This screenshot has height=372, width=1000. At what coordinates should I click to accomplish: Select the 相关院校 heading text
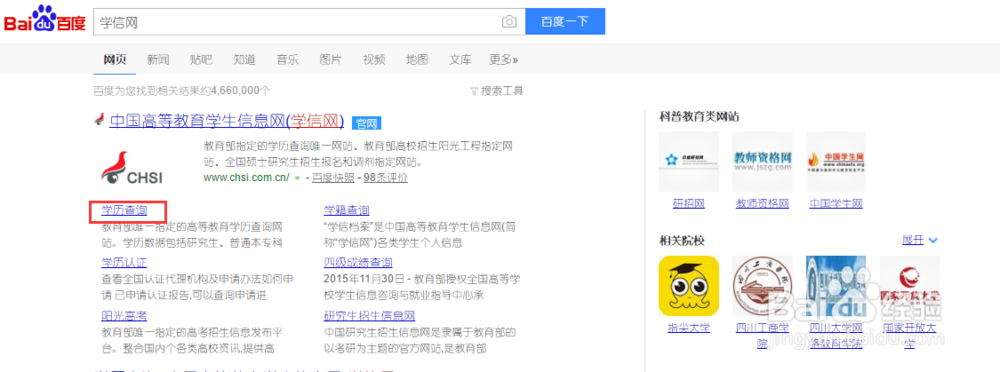coord(682,241)
